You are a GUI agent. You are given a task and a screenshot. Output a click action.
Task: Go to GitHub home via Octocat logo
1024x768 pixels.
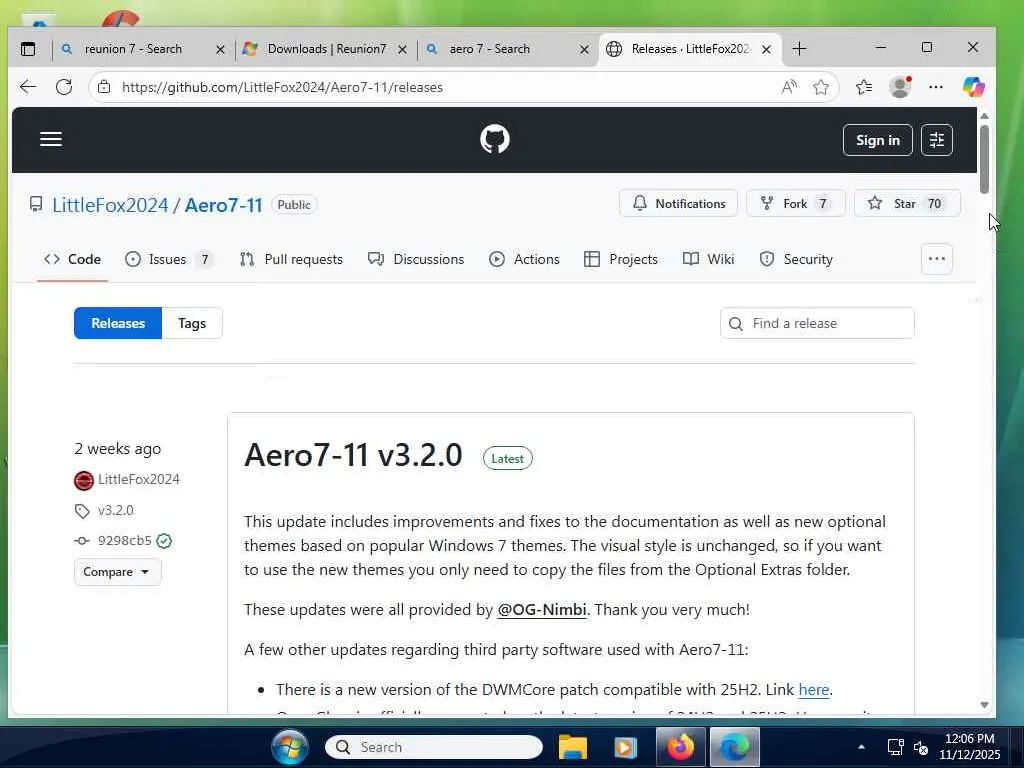click(x=495, y=139)
